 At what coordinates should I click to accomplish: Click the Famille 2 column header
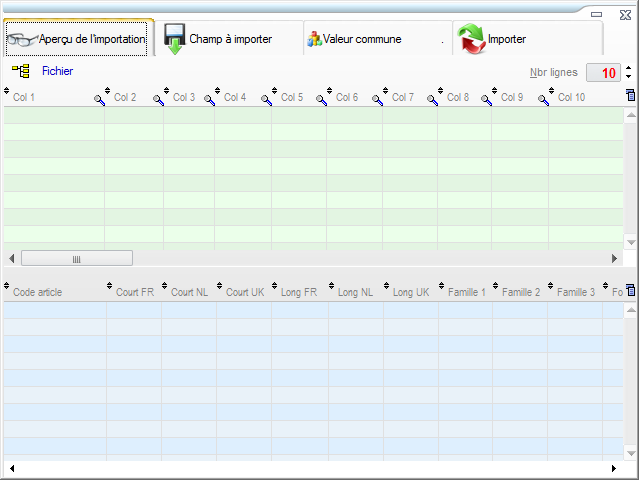(520, 292)
